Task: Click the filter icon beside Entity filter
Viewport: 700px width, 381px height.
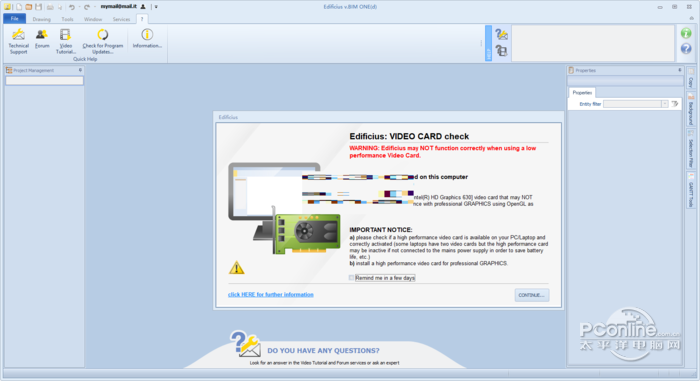Action: tap(675, 104)
